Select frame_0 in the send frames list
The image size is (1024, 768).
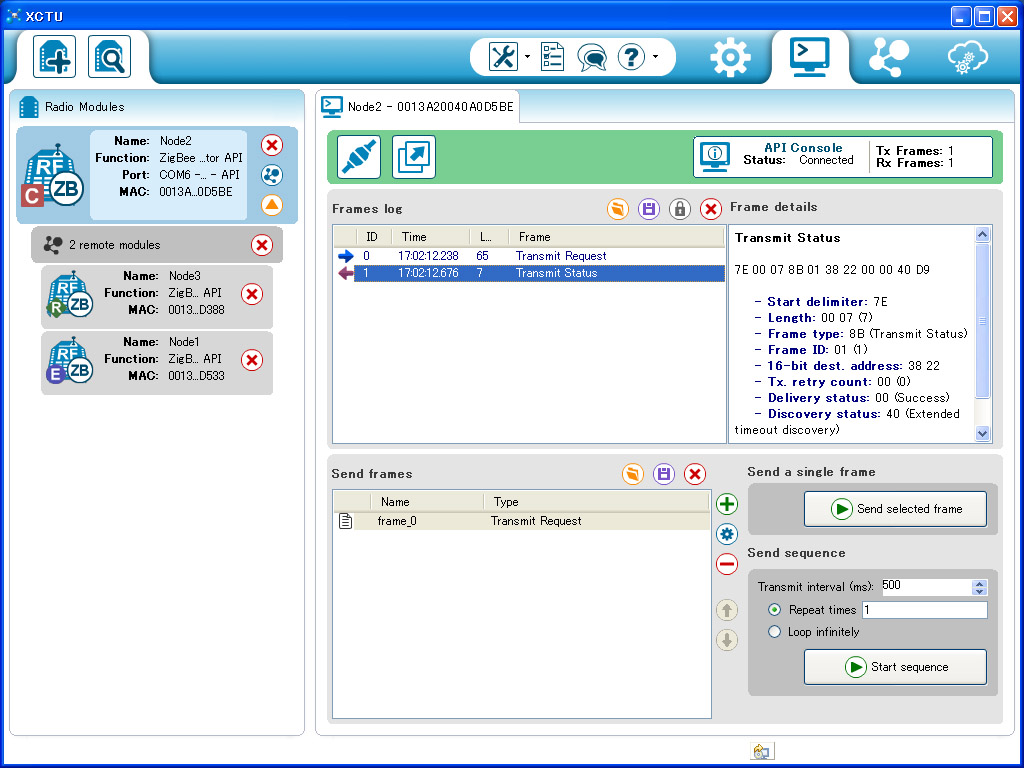522,521
